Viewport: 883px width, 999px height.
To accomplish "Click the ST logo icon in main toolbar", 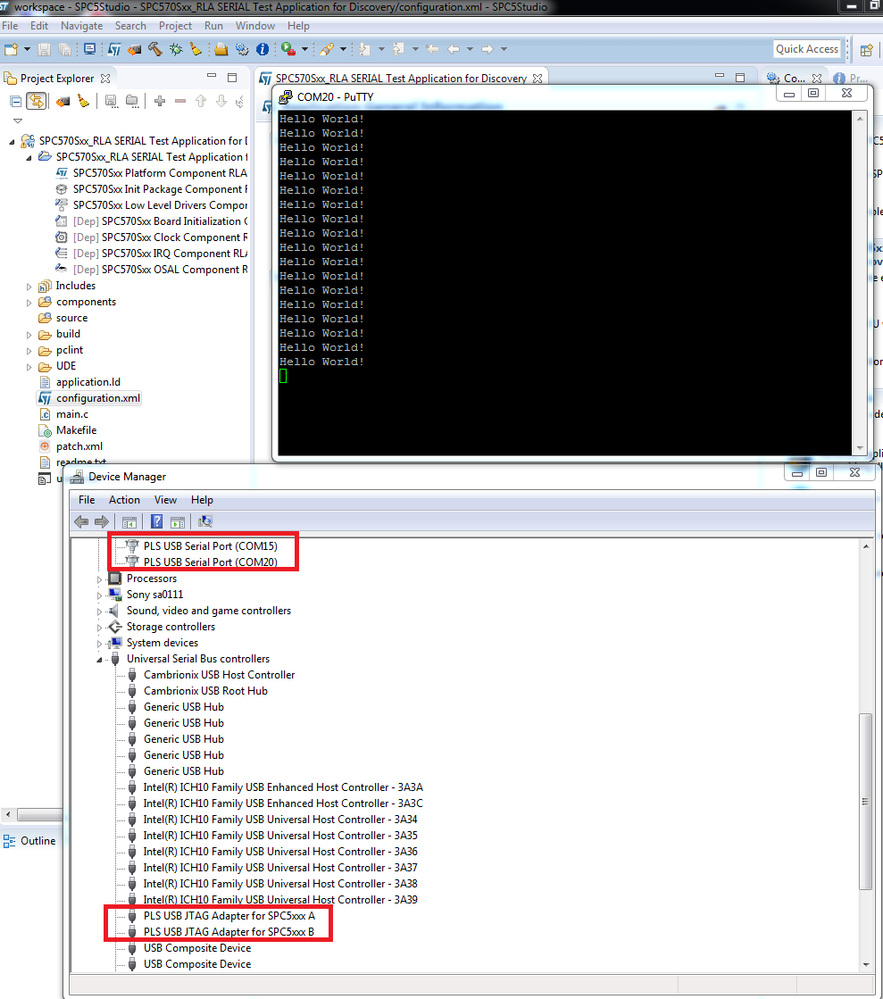I will 115,49.
